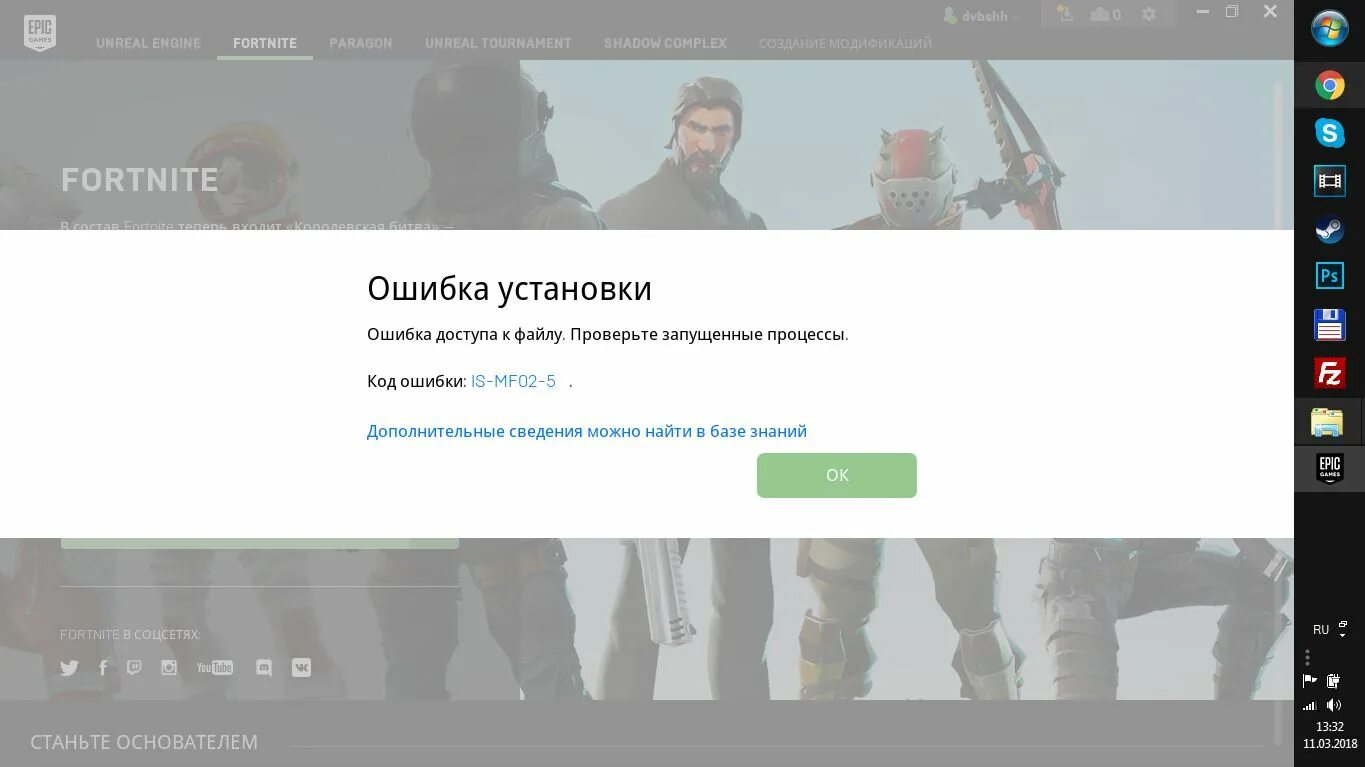
Task: Open the Paragon tab
Action: point(361,43)
